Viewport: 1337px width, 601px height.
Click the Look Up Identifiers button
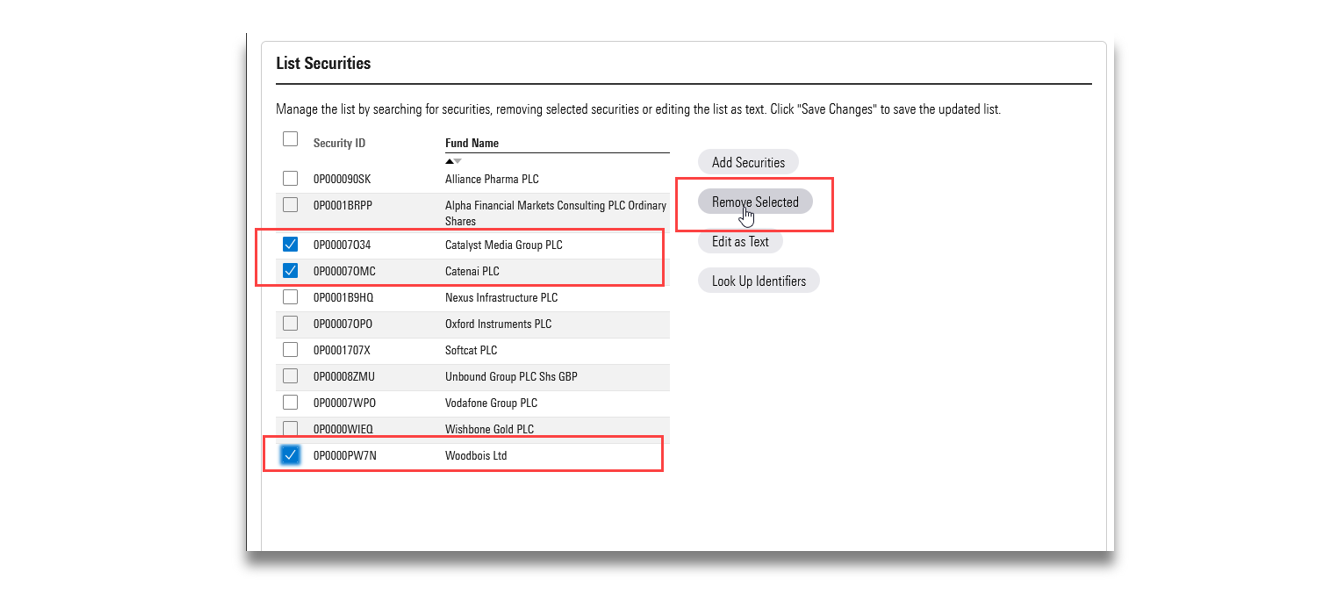(x=759, y=280)
